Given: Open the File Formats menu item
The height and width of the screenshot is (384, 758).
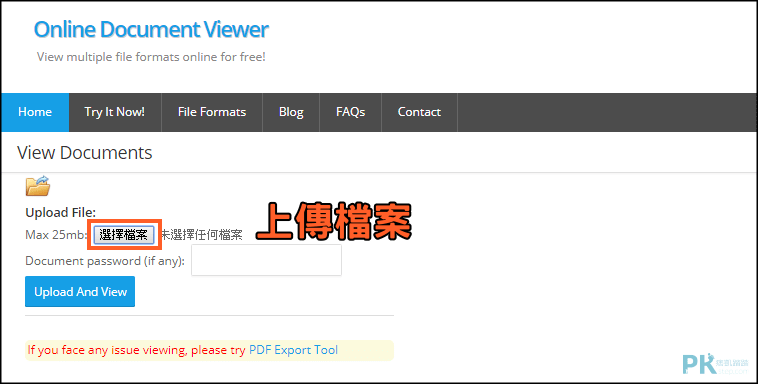Looking at the screenshot, I should [212, 112].
